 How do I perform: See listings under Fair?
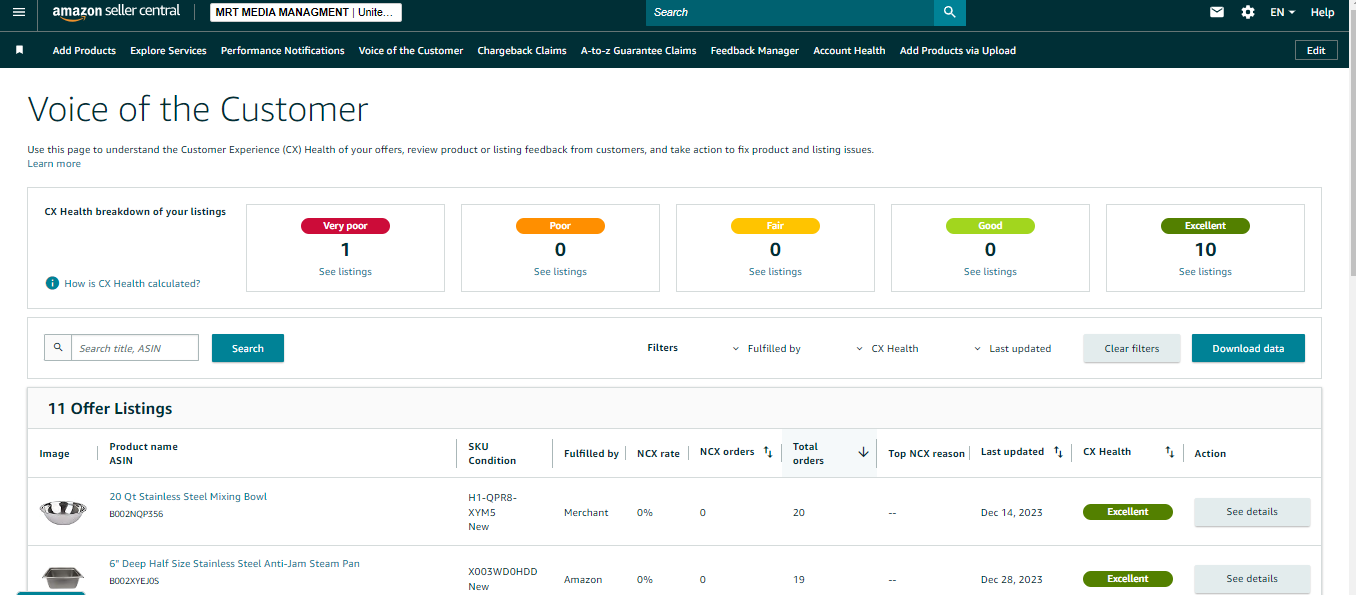pos(775,272)
